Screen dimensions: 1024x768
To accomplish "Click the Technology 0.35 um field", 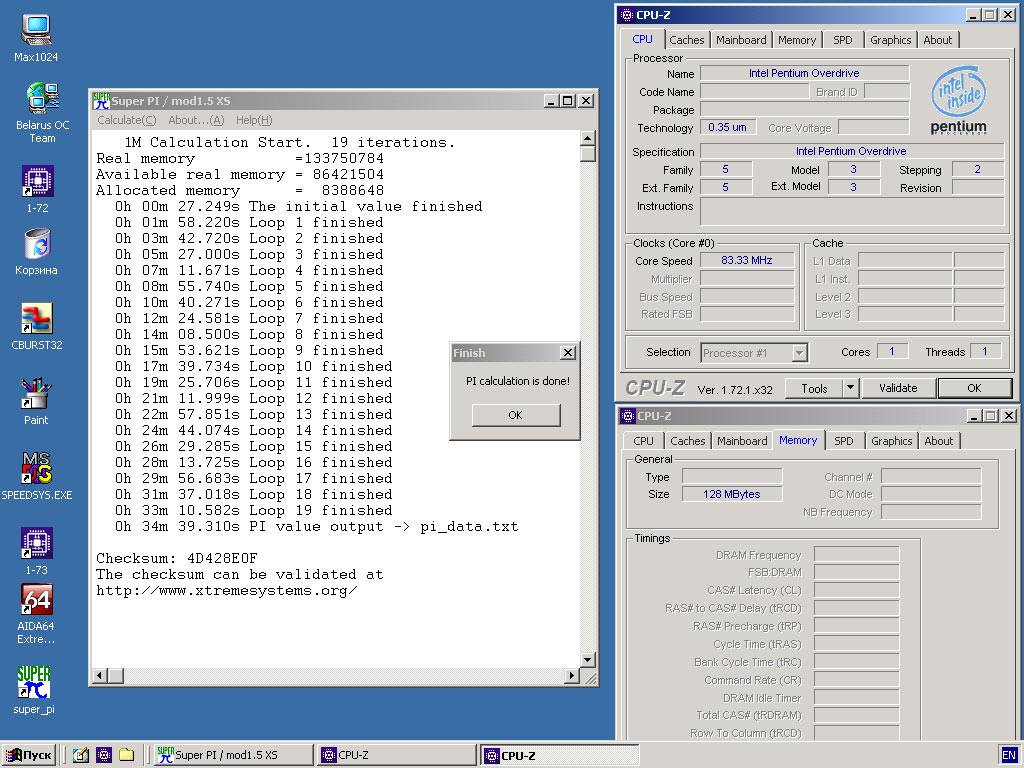I will point(728,127).
